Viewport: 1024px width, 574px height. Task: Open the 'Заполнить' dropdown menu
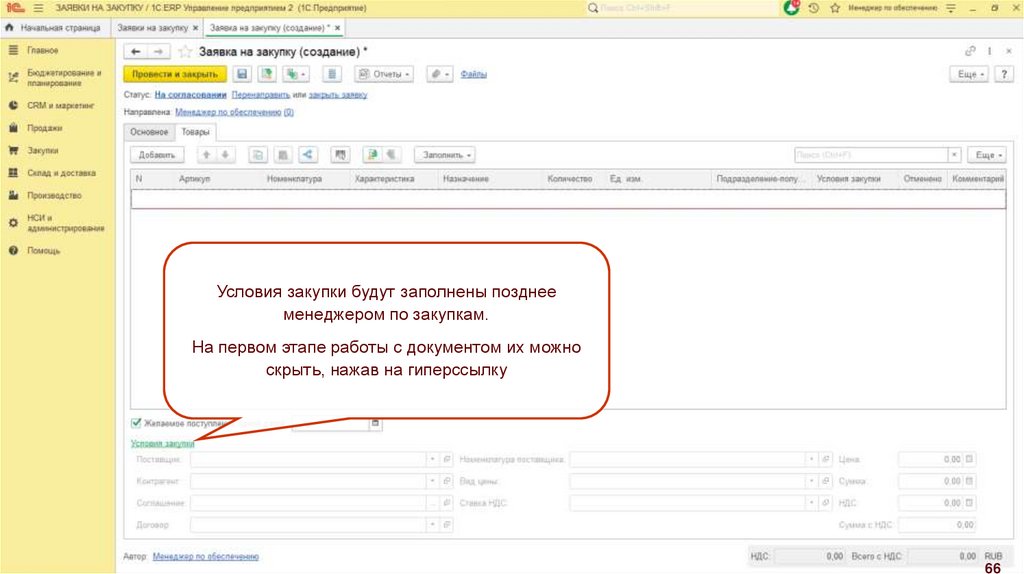tap(444, 155)
